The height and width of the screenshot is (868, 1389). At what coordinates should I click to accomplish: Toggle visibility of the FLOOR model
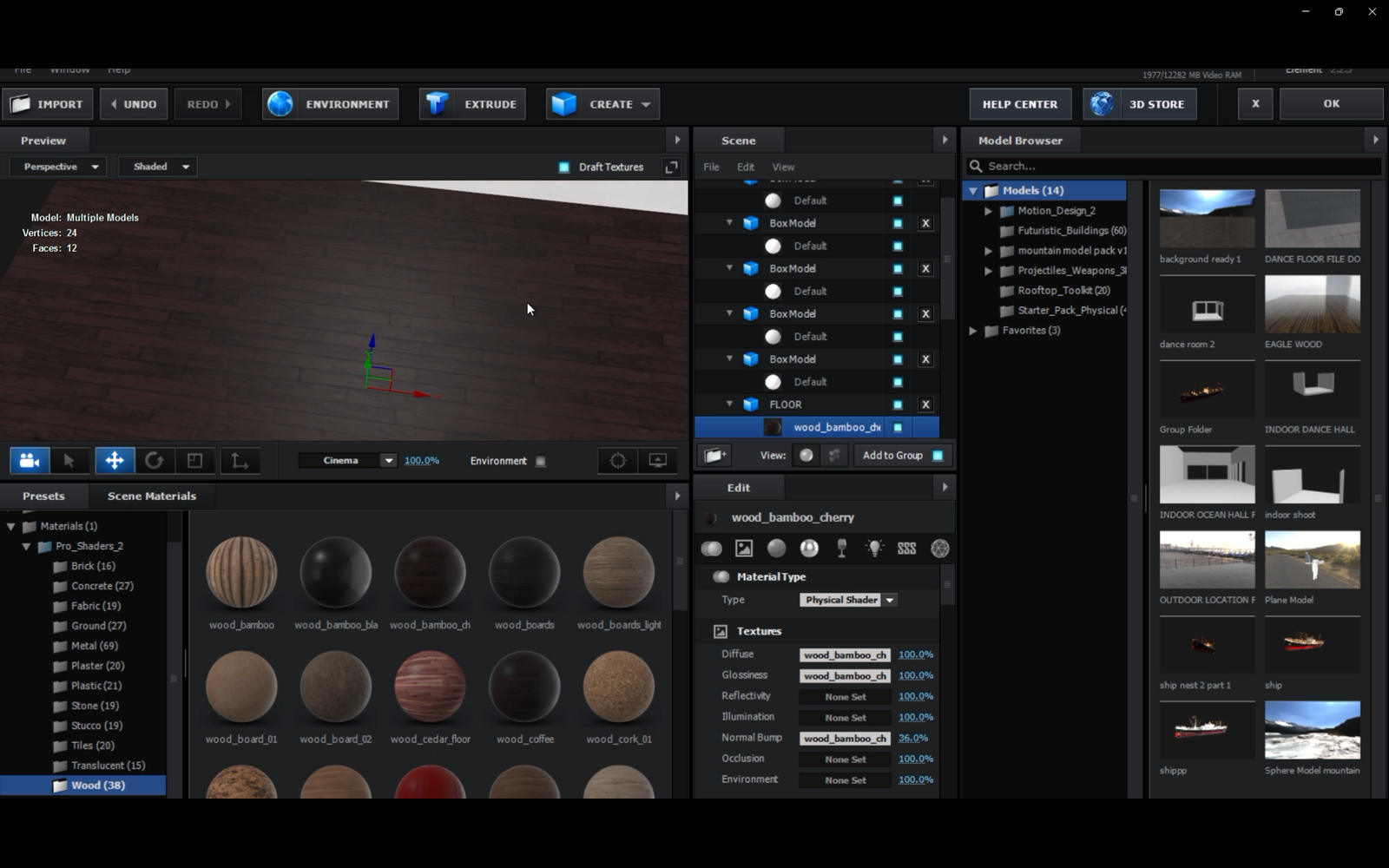[898, 404]
